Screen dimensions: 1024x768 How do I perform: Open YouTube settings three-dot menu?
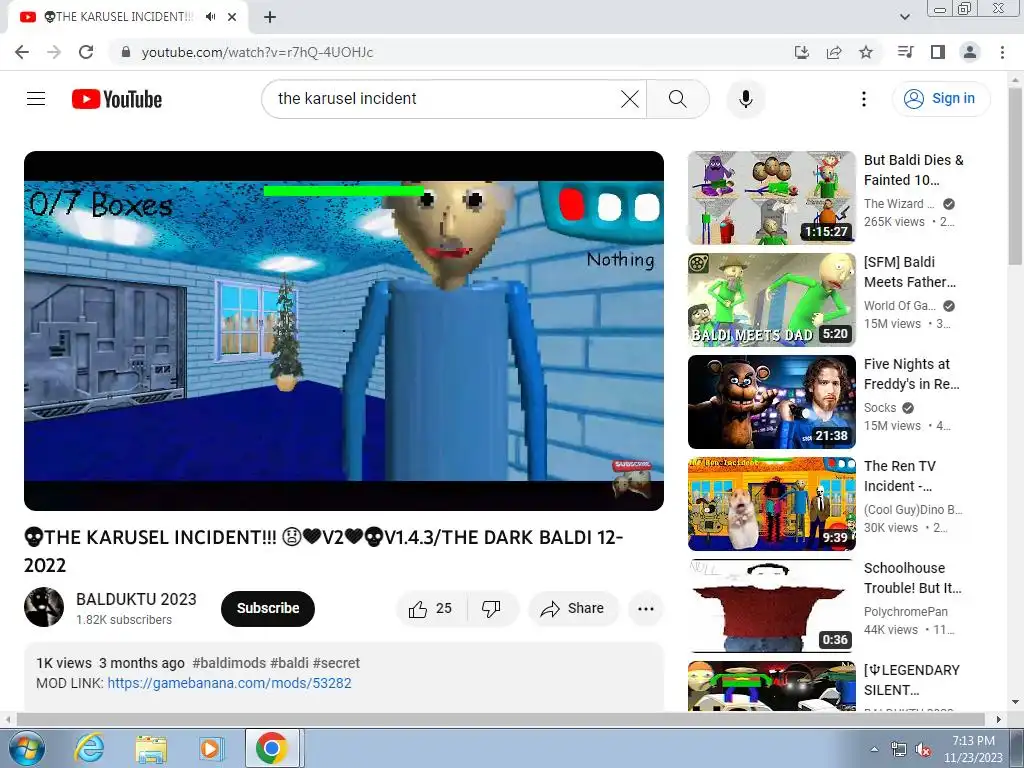(863, 99)
